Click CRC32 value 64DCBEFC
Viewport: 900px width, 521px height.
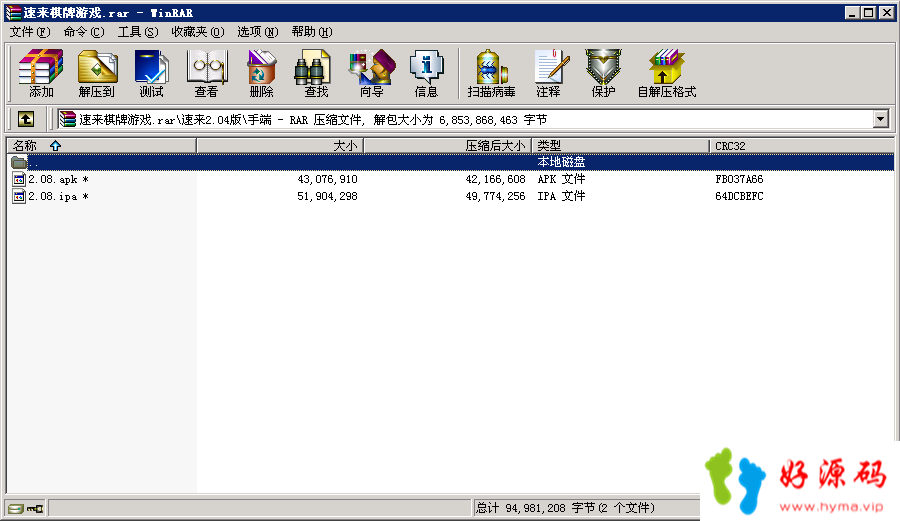pos(739,196)
